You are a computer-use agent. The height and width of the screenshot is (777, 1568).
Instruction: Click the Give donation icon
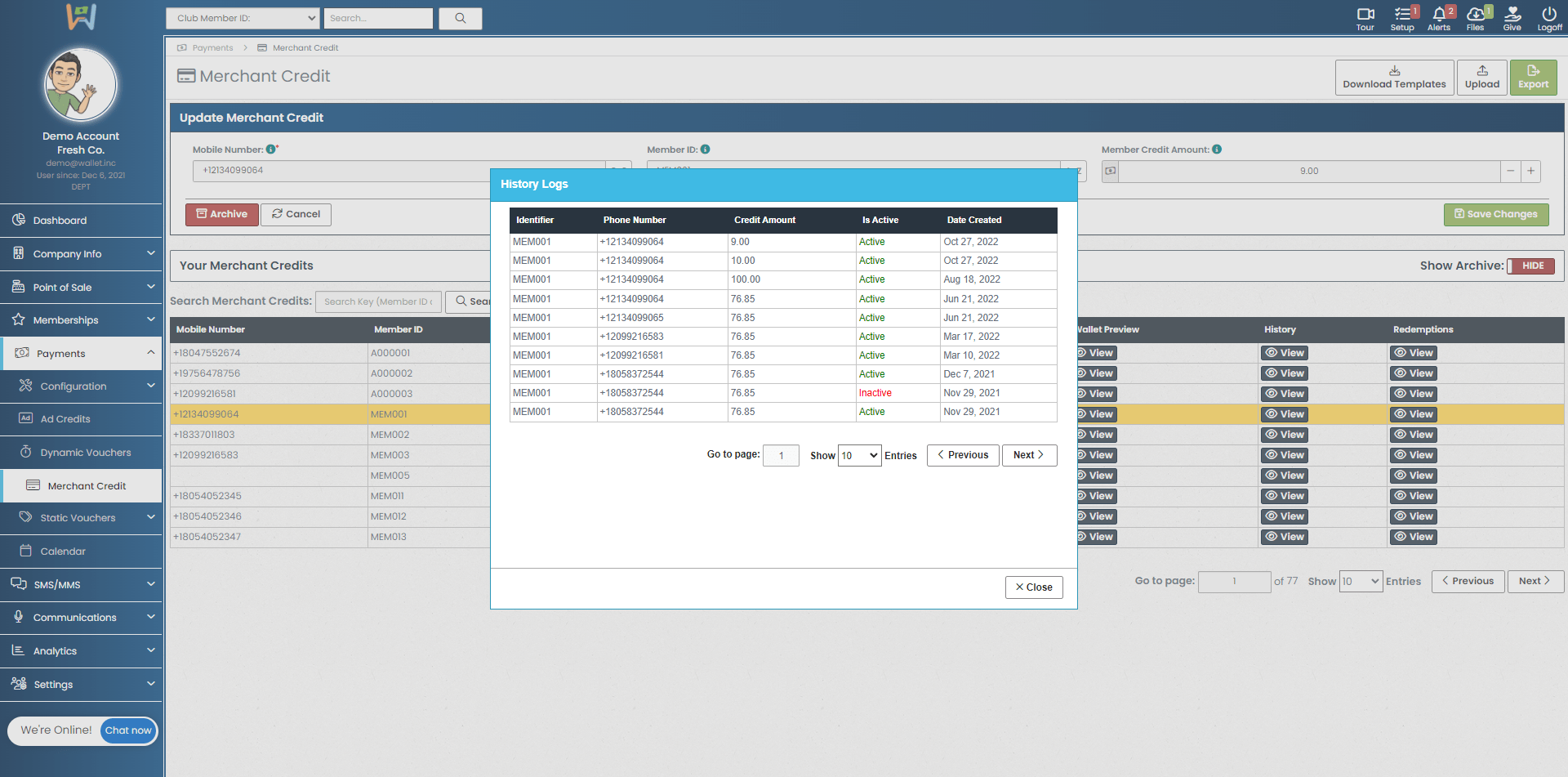click(x=1512, y=15)
